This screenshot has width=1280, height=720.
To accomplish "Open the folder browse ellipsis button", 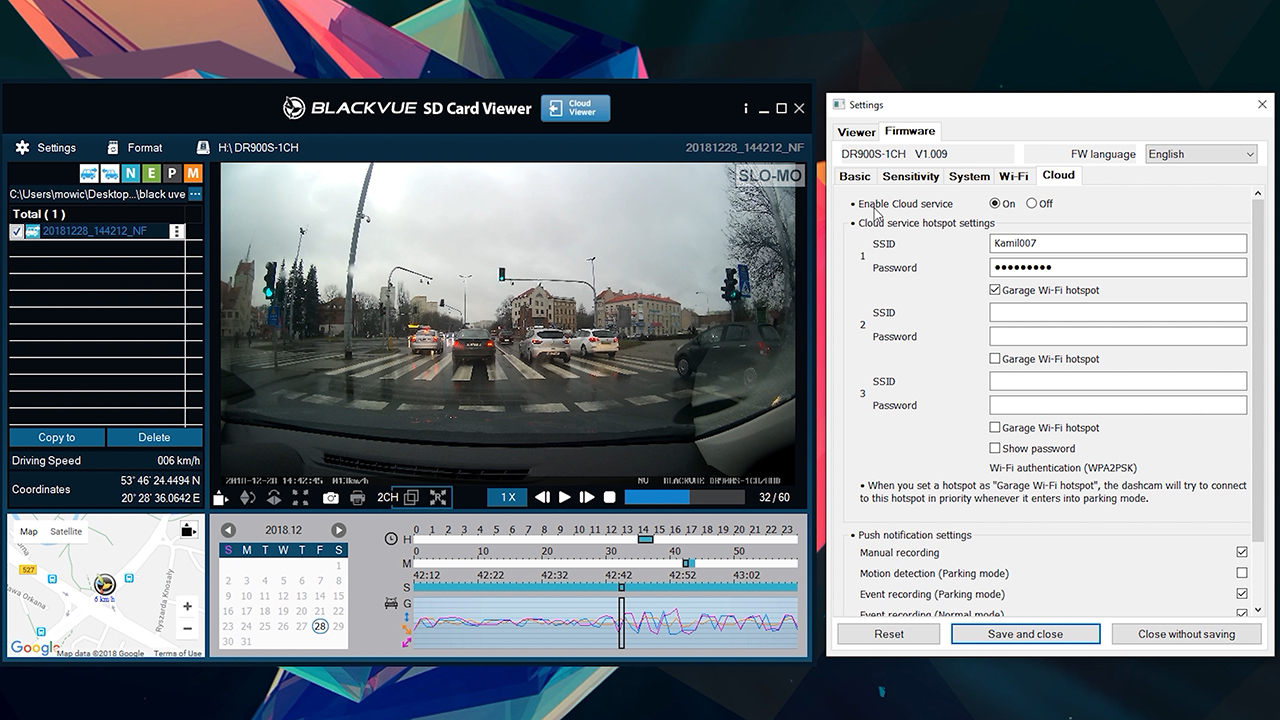I will [195, 194].
